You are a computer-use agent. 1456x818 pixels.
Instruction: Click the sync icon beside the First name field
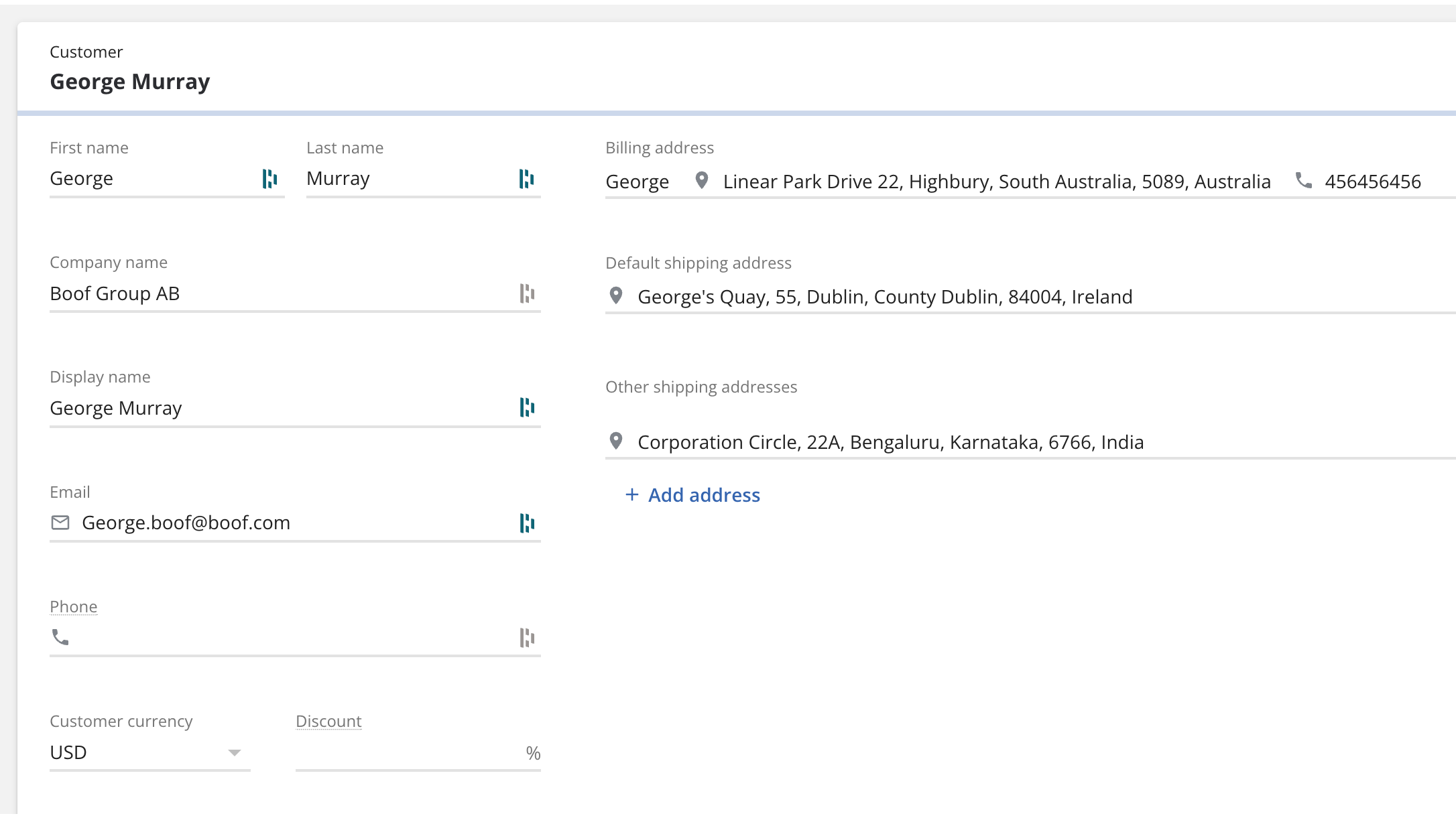click(x=270, y=179)
